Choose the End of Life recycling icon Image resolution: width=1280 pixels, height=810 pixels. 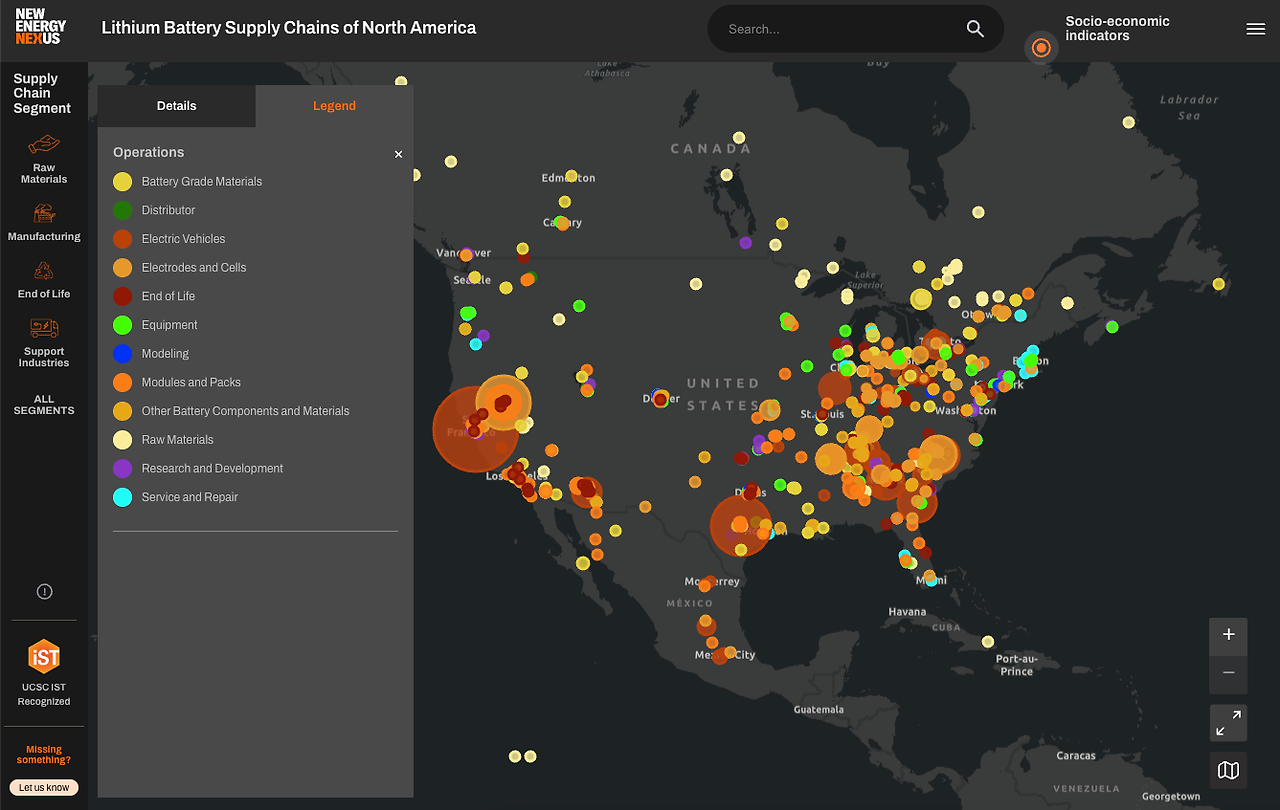[x=44, y=270]
